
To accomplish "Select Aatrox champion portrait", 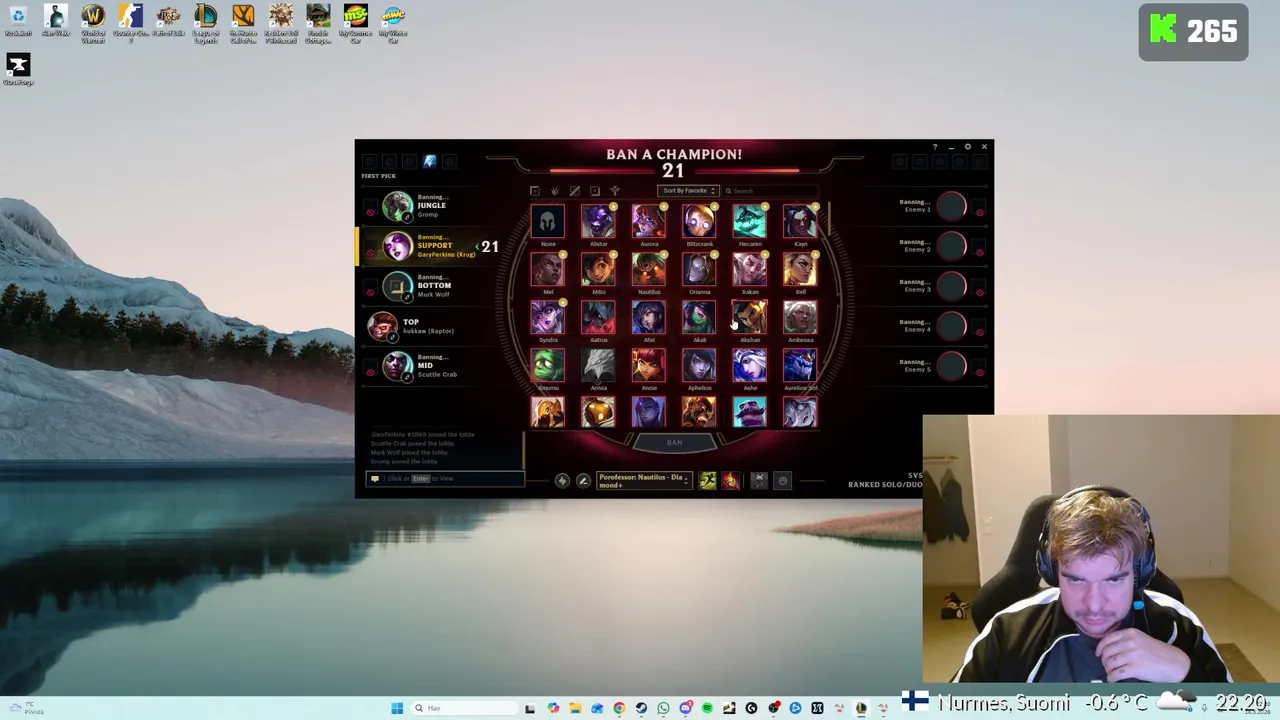I will [x=598, y=317].
